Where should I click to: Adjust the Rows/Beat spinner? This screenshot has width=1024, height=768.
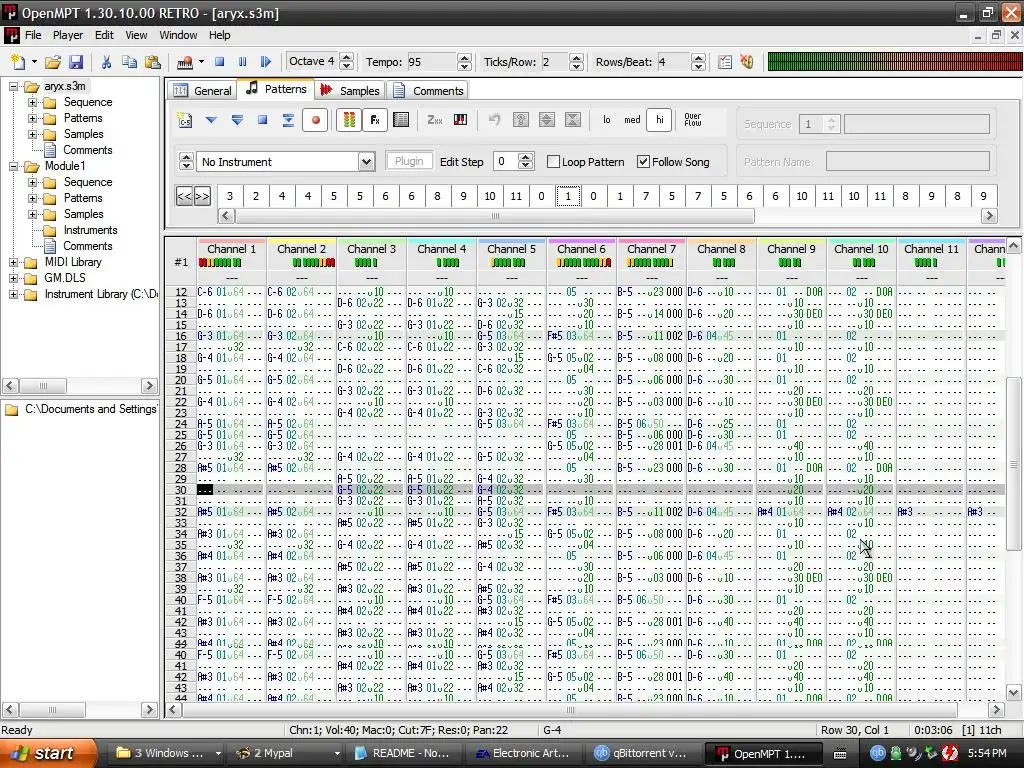pyautogui.click(x=698, y=62)
